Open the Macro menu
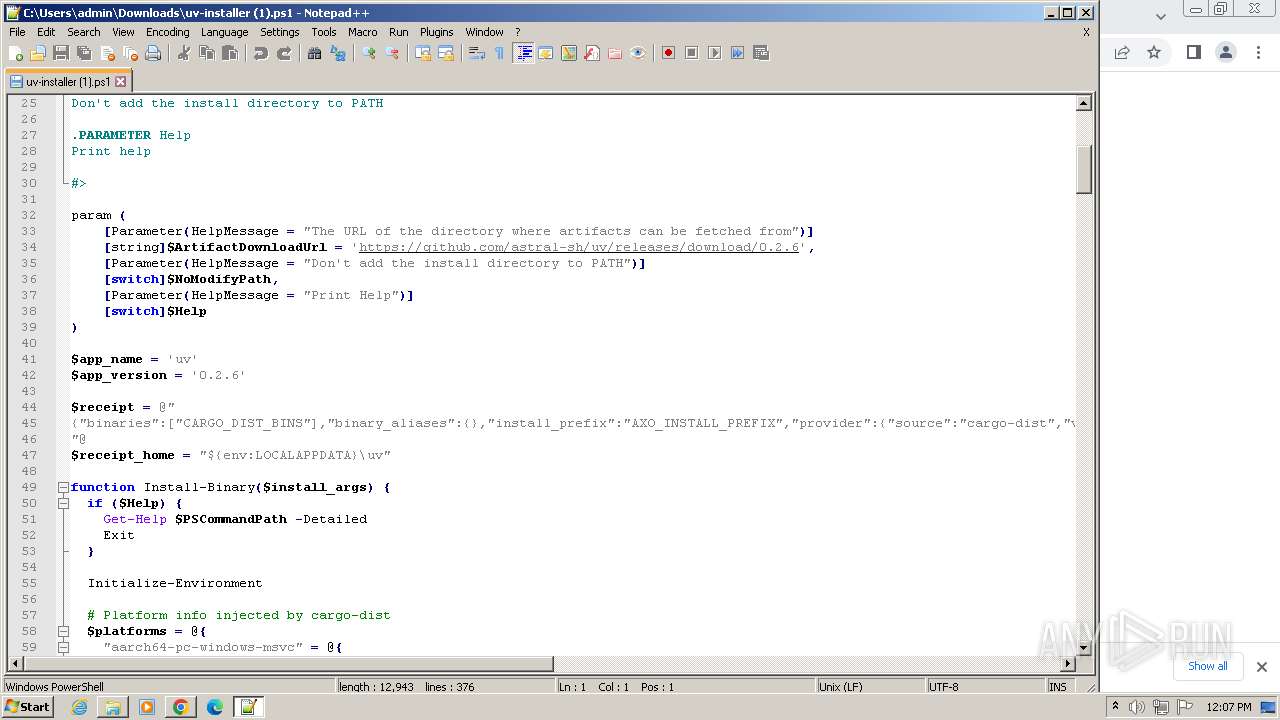This screenshot has height=720, width=1280. [362, 32]
